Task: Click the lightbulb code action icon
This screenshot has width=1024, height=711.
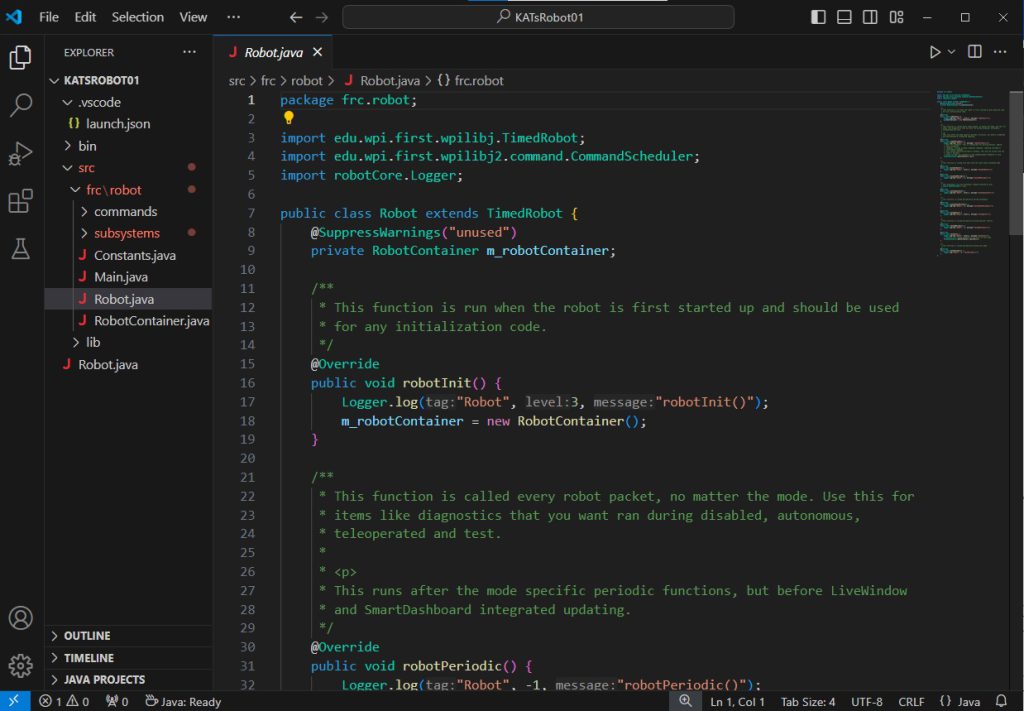Action: [289, 118]
